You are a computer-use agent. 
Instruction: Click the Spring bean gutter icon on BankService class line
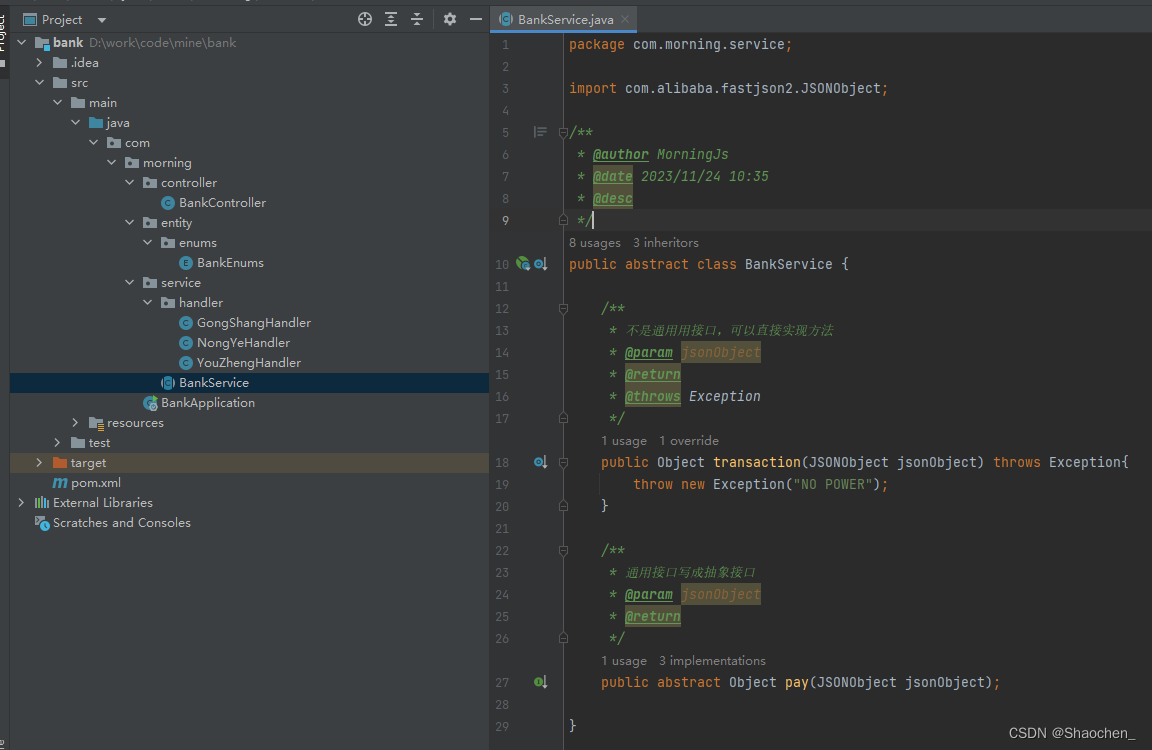point(523,264)
